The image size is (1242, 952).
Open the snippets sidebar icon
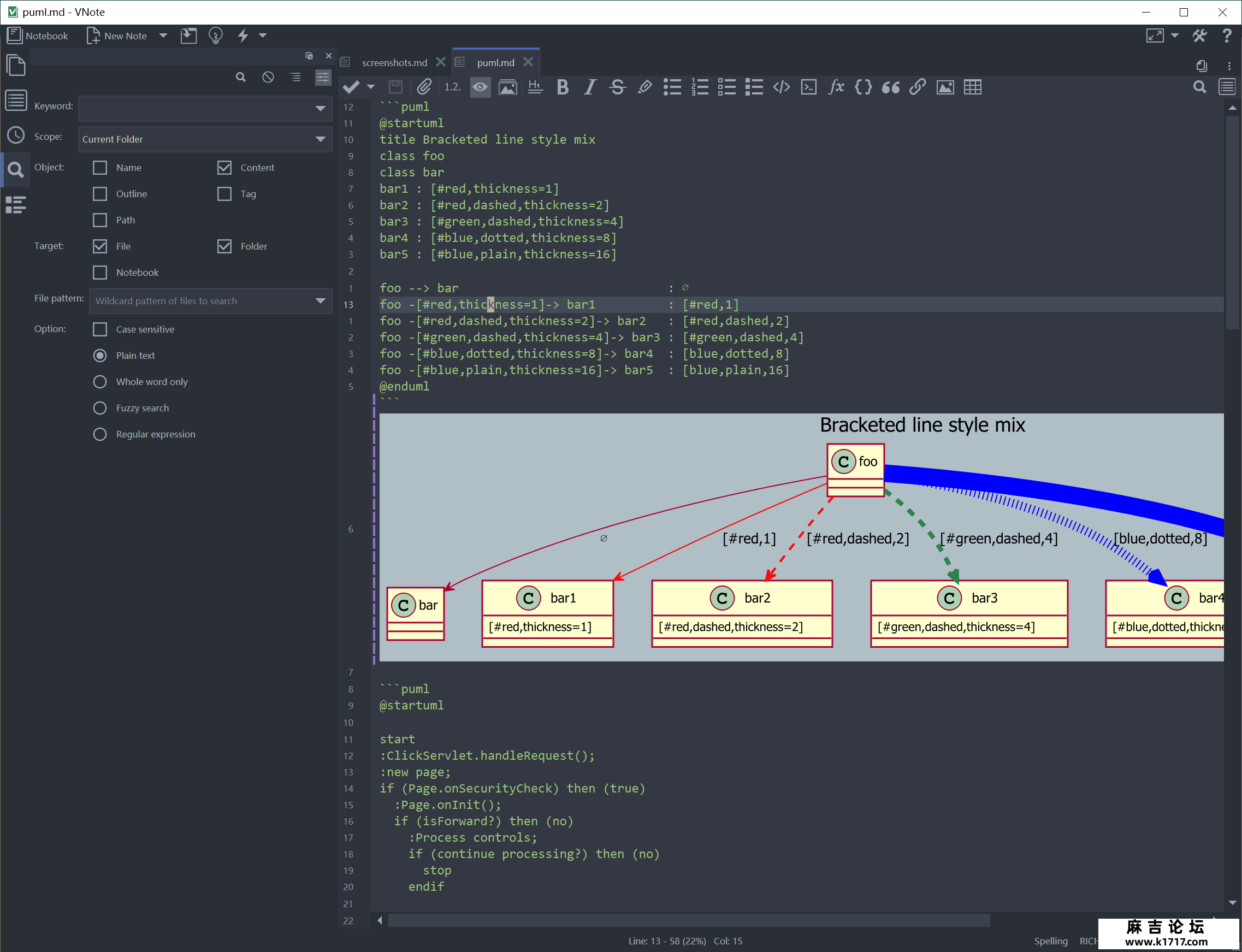tap(16, 205)
